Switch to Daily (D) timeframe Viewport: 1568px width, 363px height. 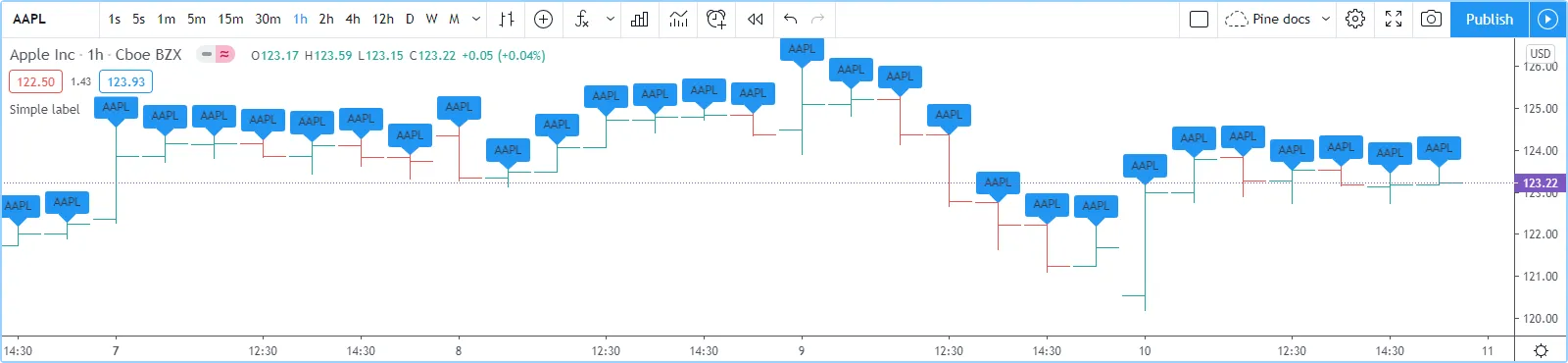click(410, 19)
